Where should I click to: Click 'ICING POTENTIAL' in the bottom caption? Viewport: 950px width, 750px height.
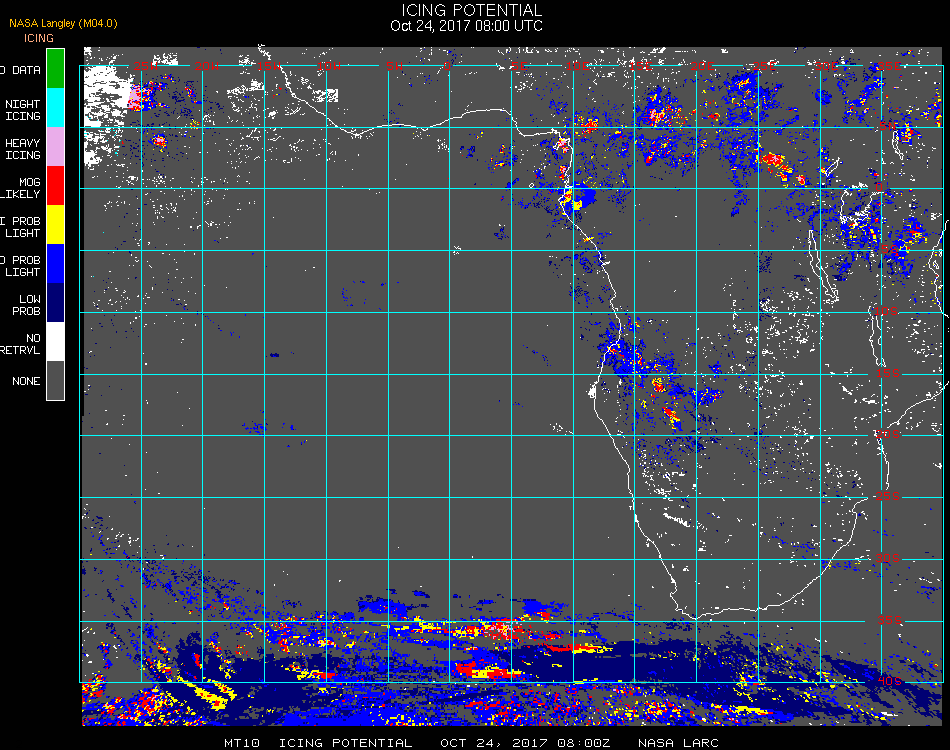tap(345, 743)
